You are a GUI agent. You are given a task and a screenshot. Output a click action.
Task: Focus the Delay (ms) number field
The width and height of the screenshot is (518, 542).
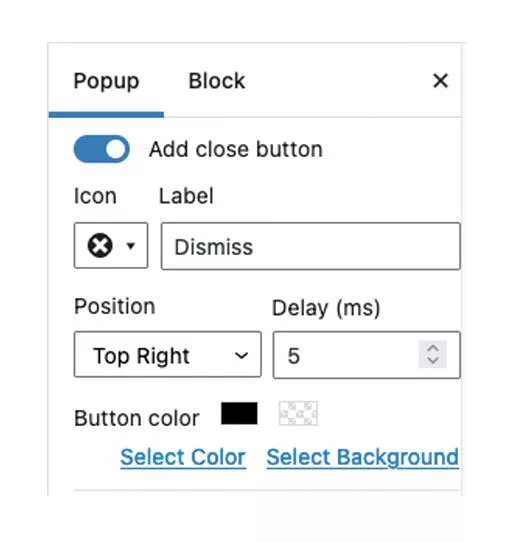point(367,355)
